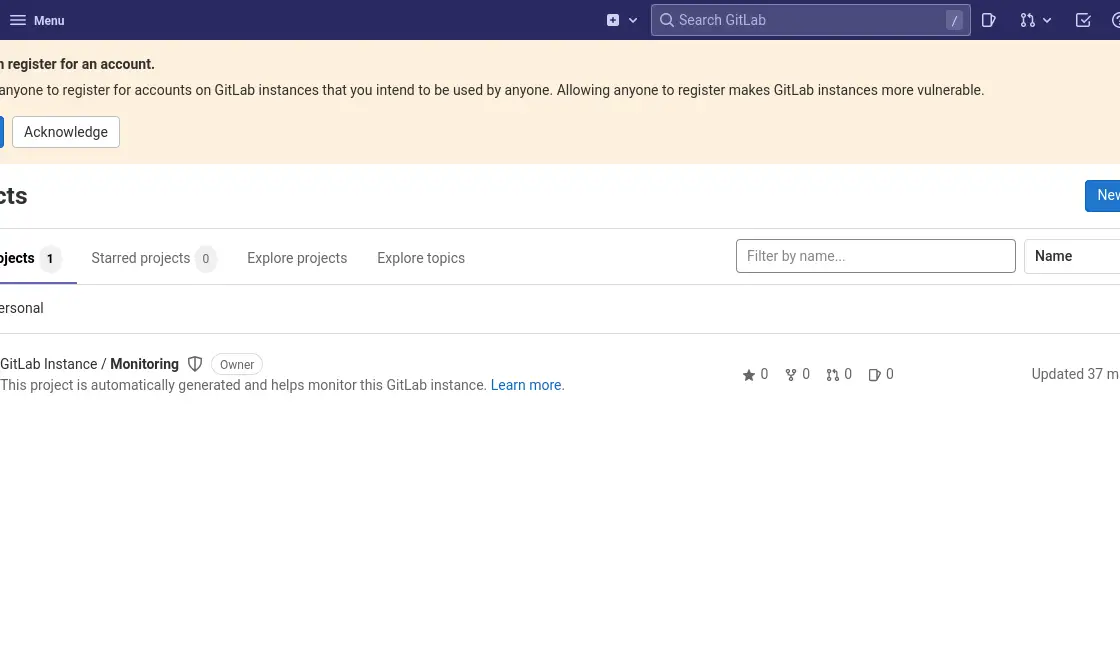Click the create new plus icon

click(x=613, y=20)
